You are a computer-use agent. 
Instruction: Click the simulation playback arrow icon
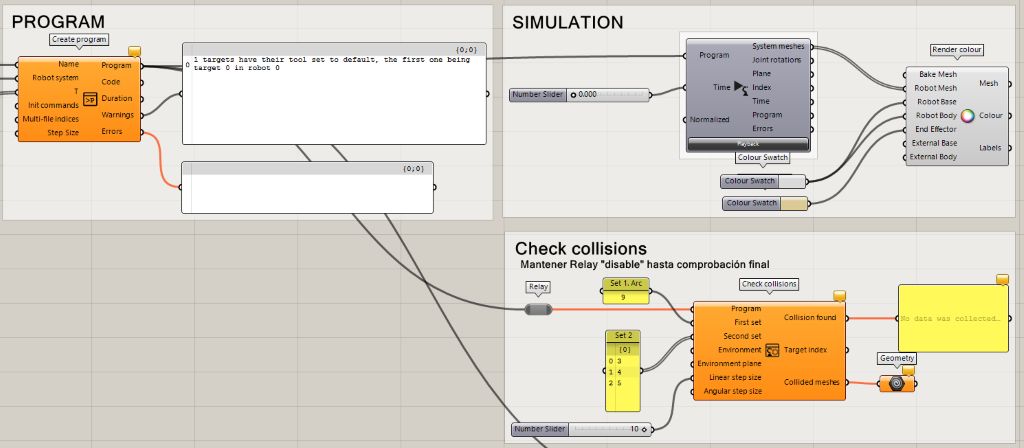coord(740,88)
